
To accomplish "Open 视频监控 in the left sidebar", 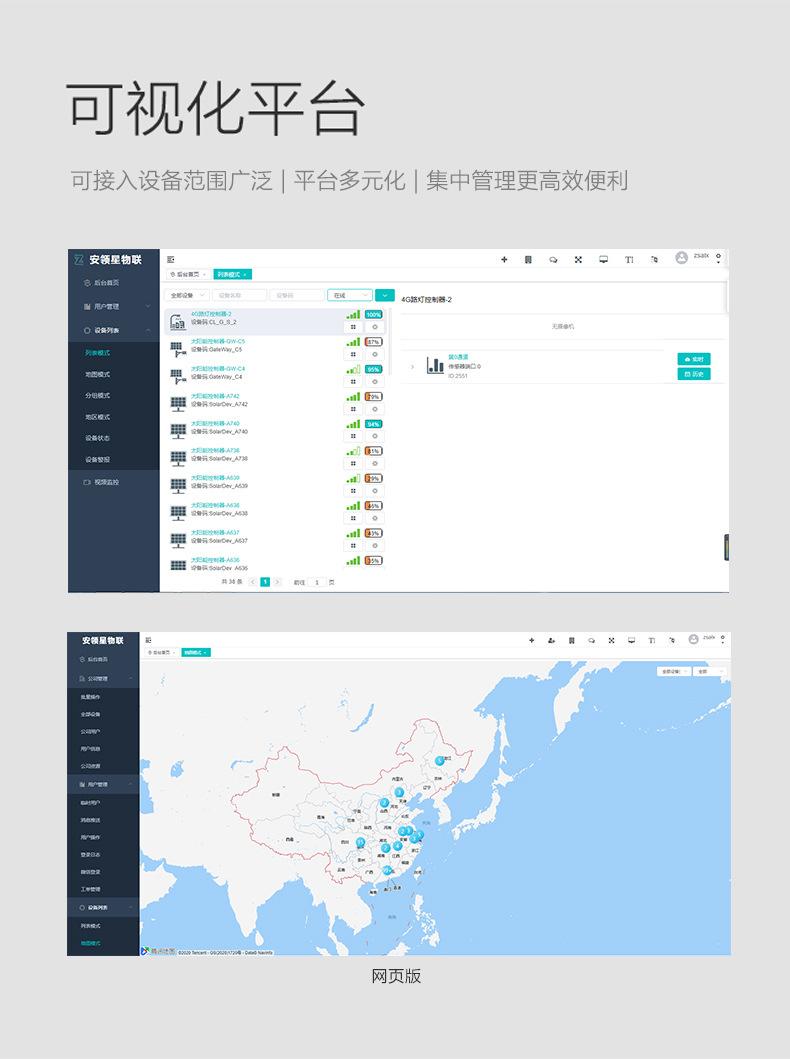I will click(105, 482).
